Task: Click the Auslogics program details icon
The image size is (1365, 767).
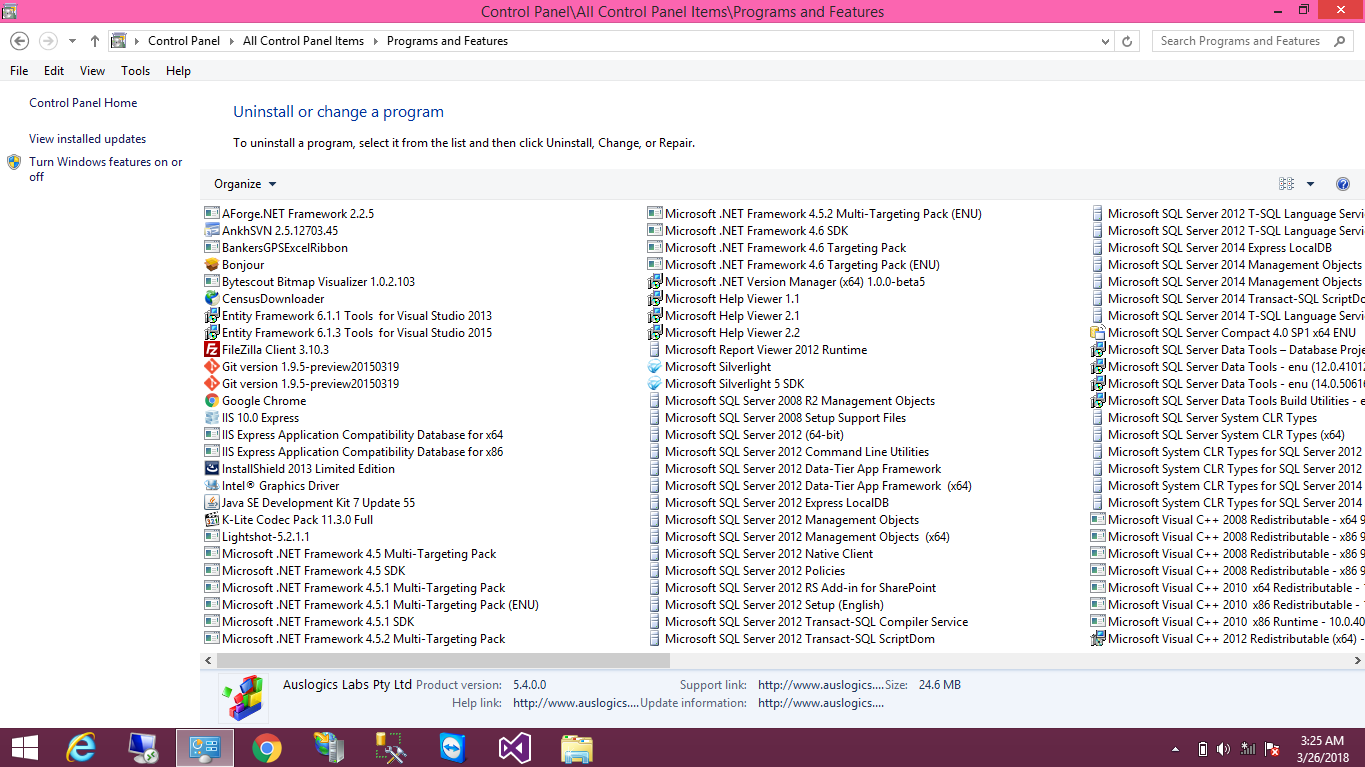Action: coord(244,697)
